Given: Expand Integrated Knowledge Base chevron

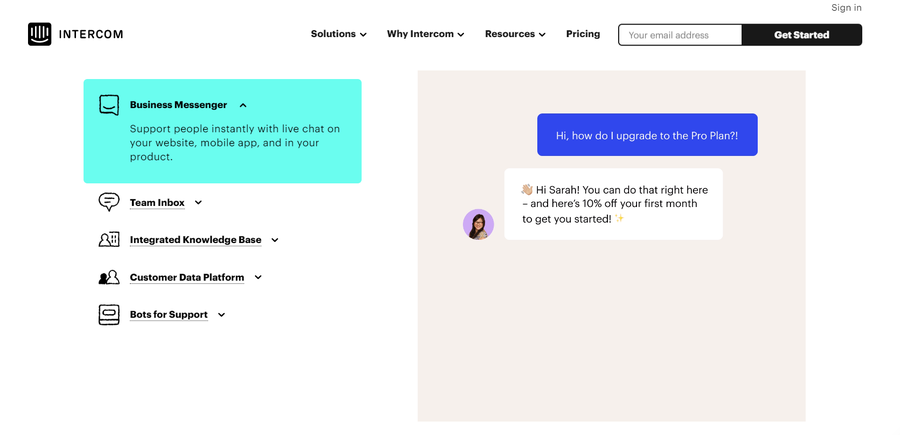Looking at the screenshot, I should (275, 240).
